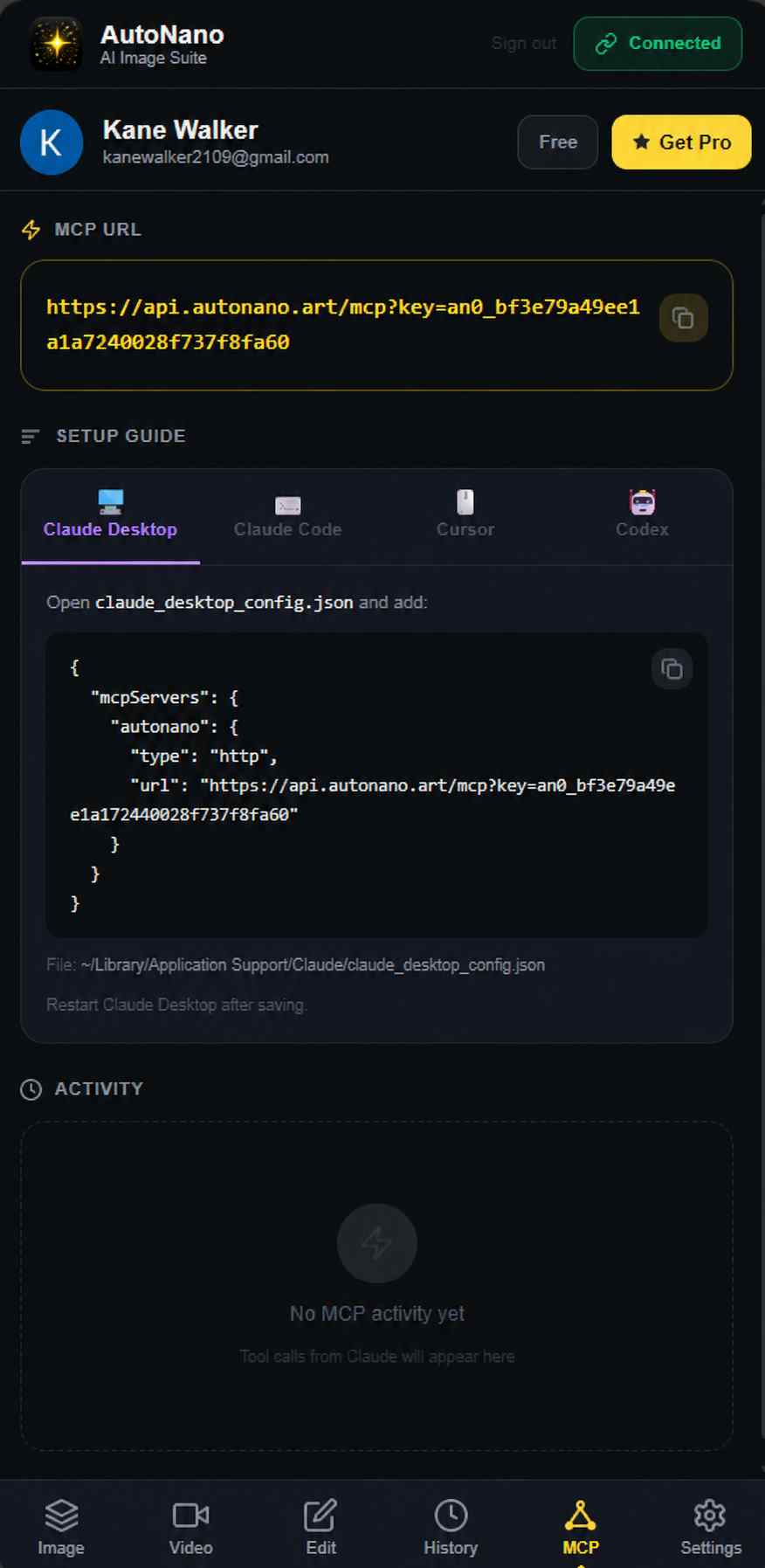Viewport: 765px width, 1568px height.
Task: Click the kanewalker2109@gmail.com email text
Action: (x=216, y=157)
